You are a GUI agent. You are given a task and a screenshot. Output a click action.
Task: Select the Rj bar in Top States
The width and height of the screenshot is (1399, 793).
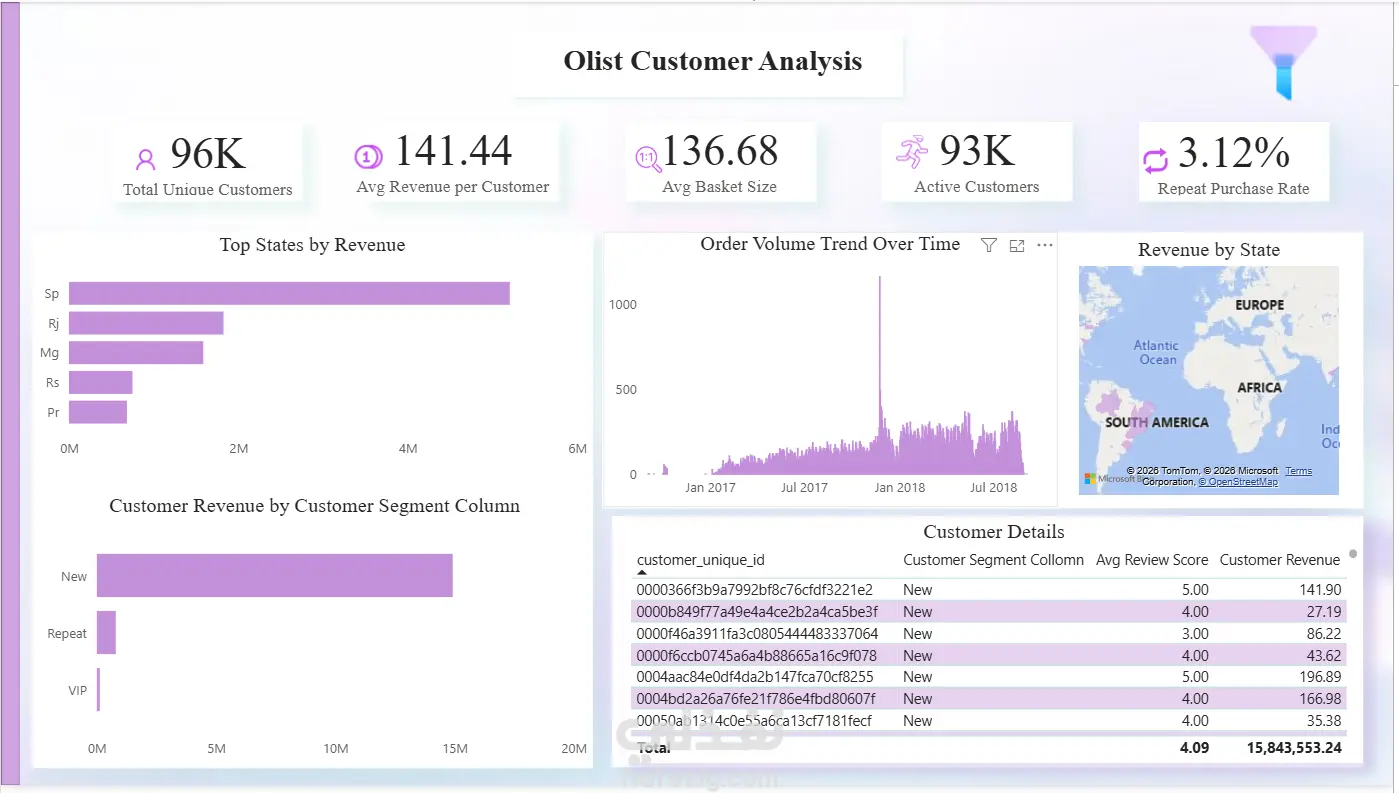146,323
